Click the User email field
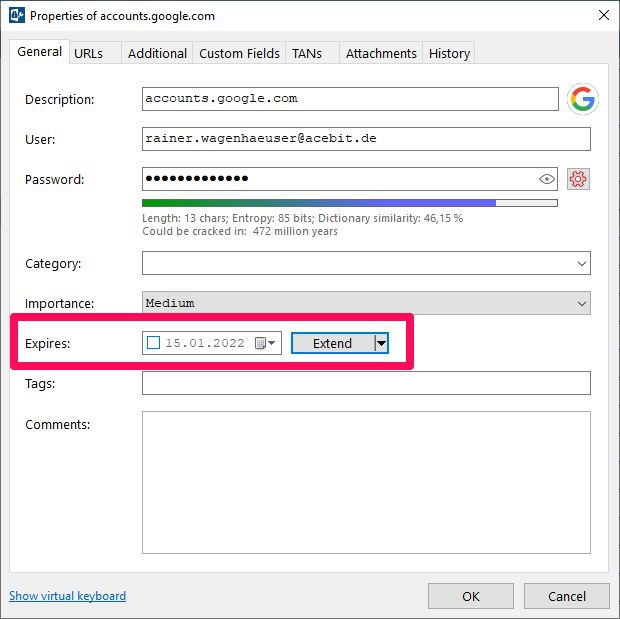The width and height of the screenshot is (620, 619). coord(366,139)
